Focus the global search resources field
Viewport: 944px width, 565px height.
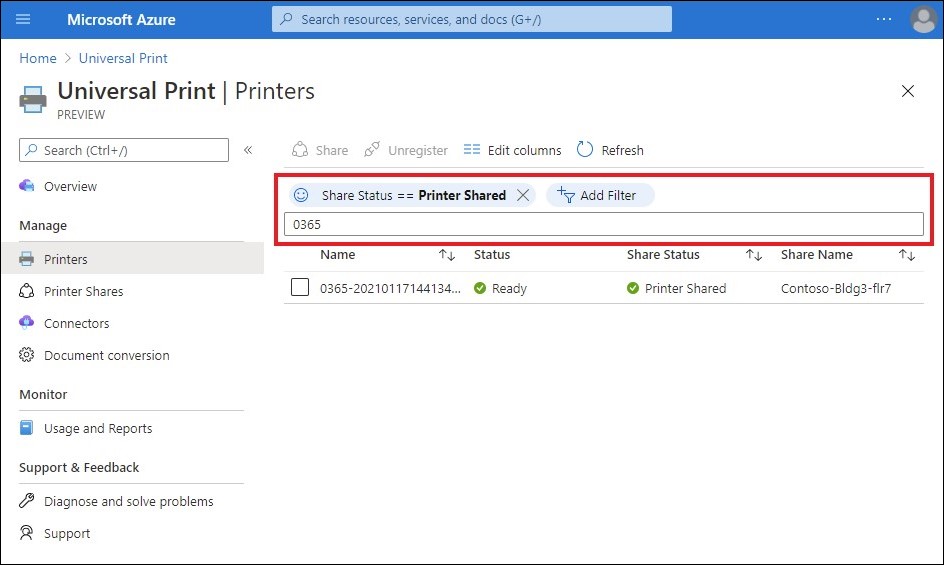coord(471,19)
